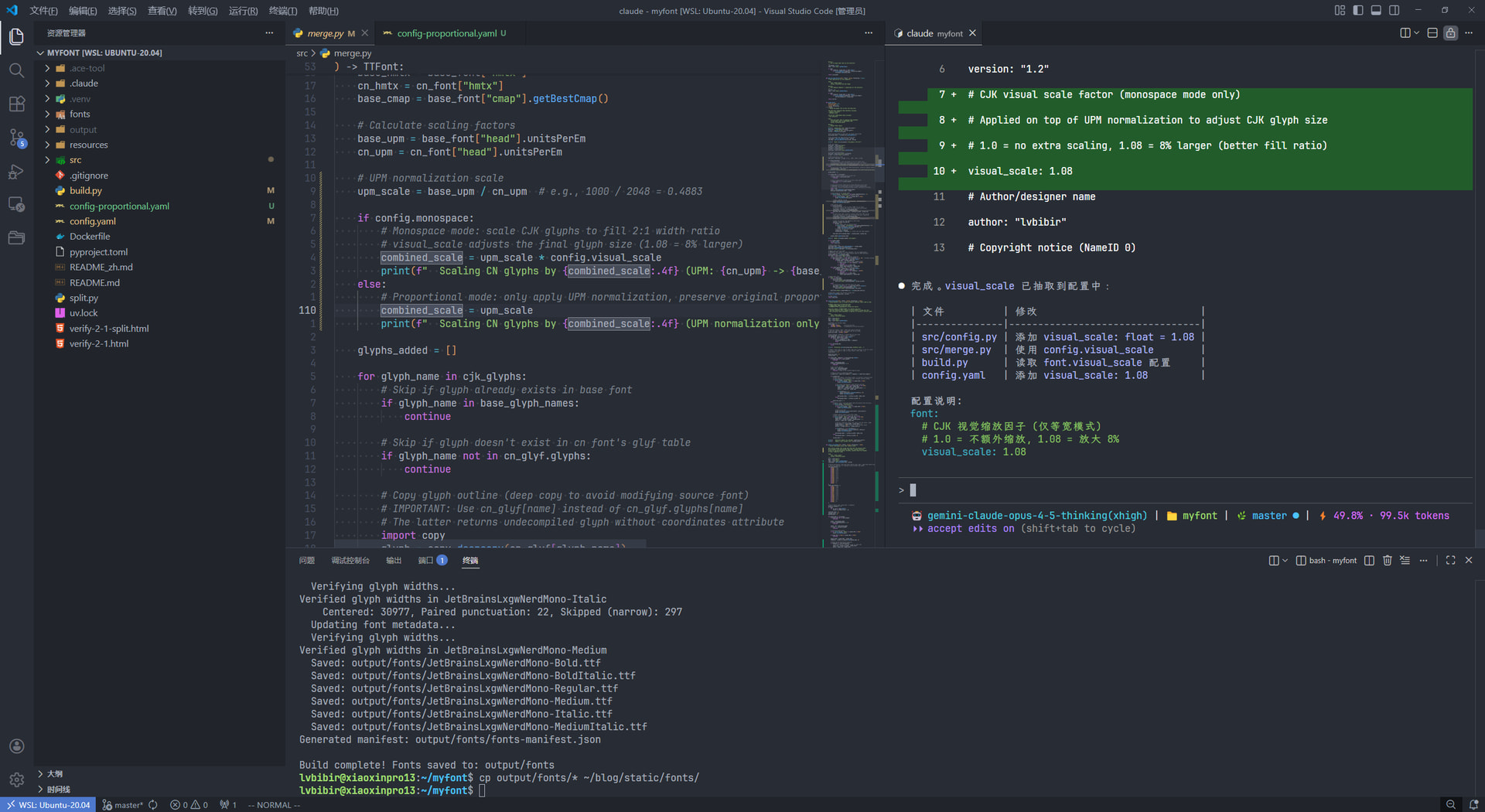The height and width of the screenshot is (812, 1485).
Task: Toggle the primary side bar layout button
Action: [1357, 10]
